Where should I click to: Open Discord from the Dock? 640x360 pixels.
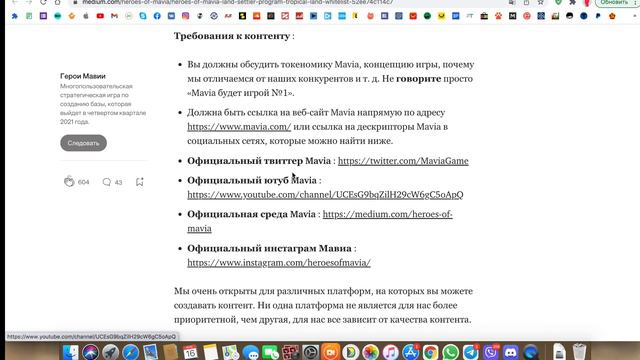(511, 352)
